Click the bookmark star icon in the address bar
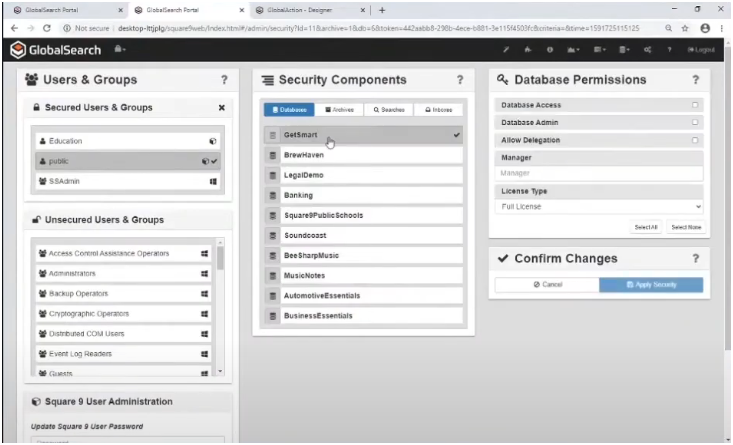 click(x=685, y=28)
